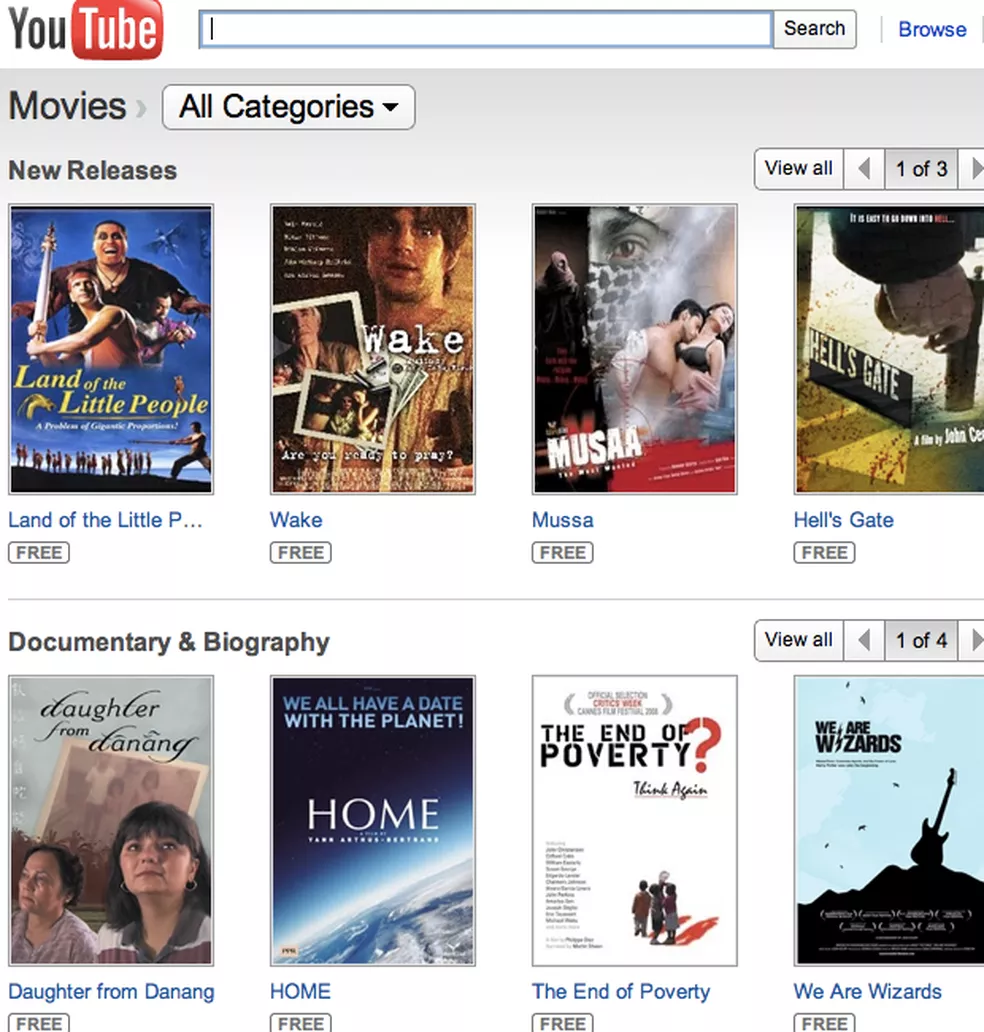Click the YouTube logo

(x=85, y=30)
